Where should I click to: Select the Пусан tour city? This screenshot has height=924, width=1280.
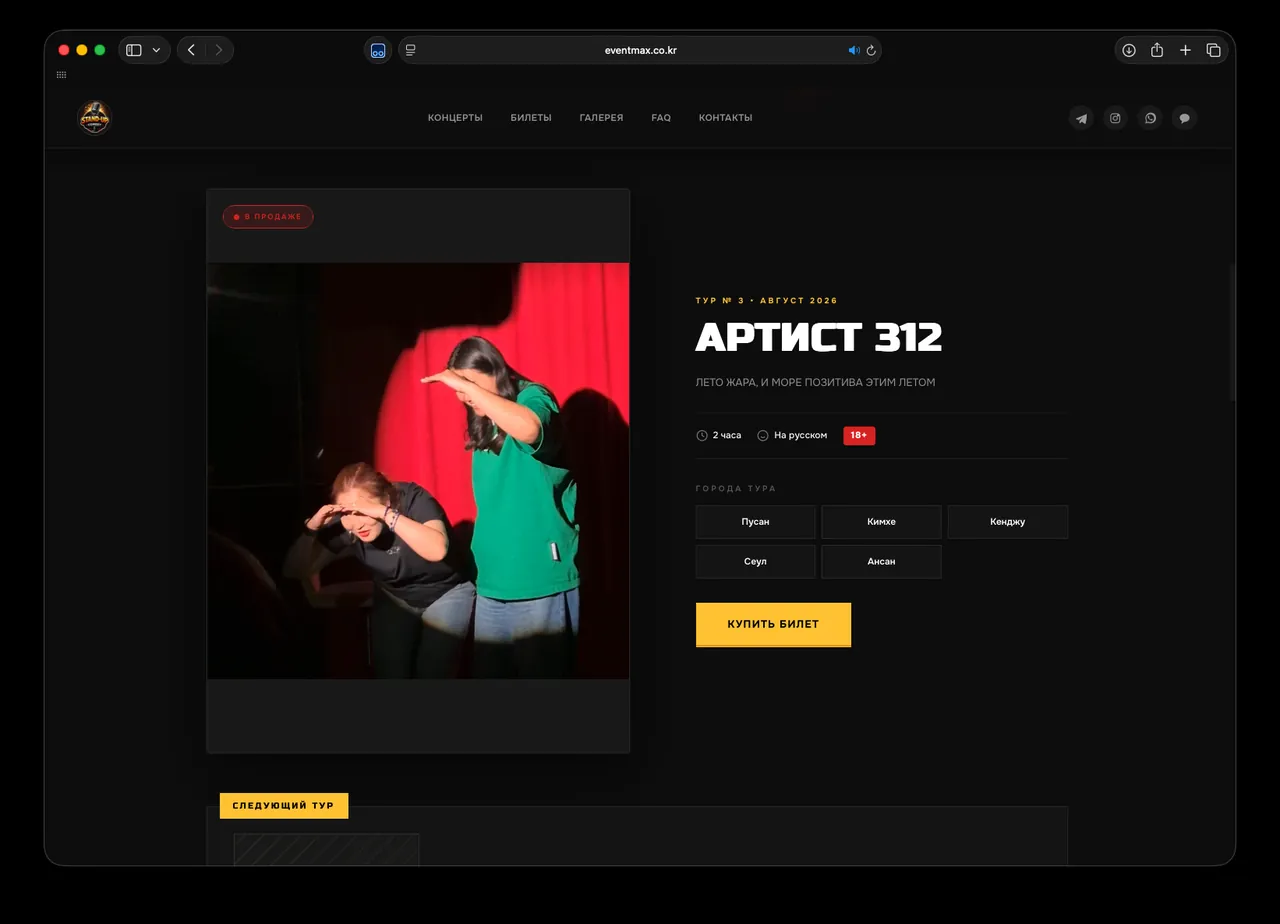(x=755, y=522)
